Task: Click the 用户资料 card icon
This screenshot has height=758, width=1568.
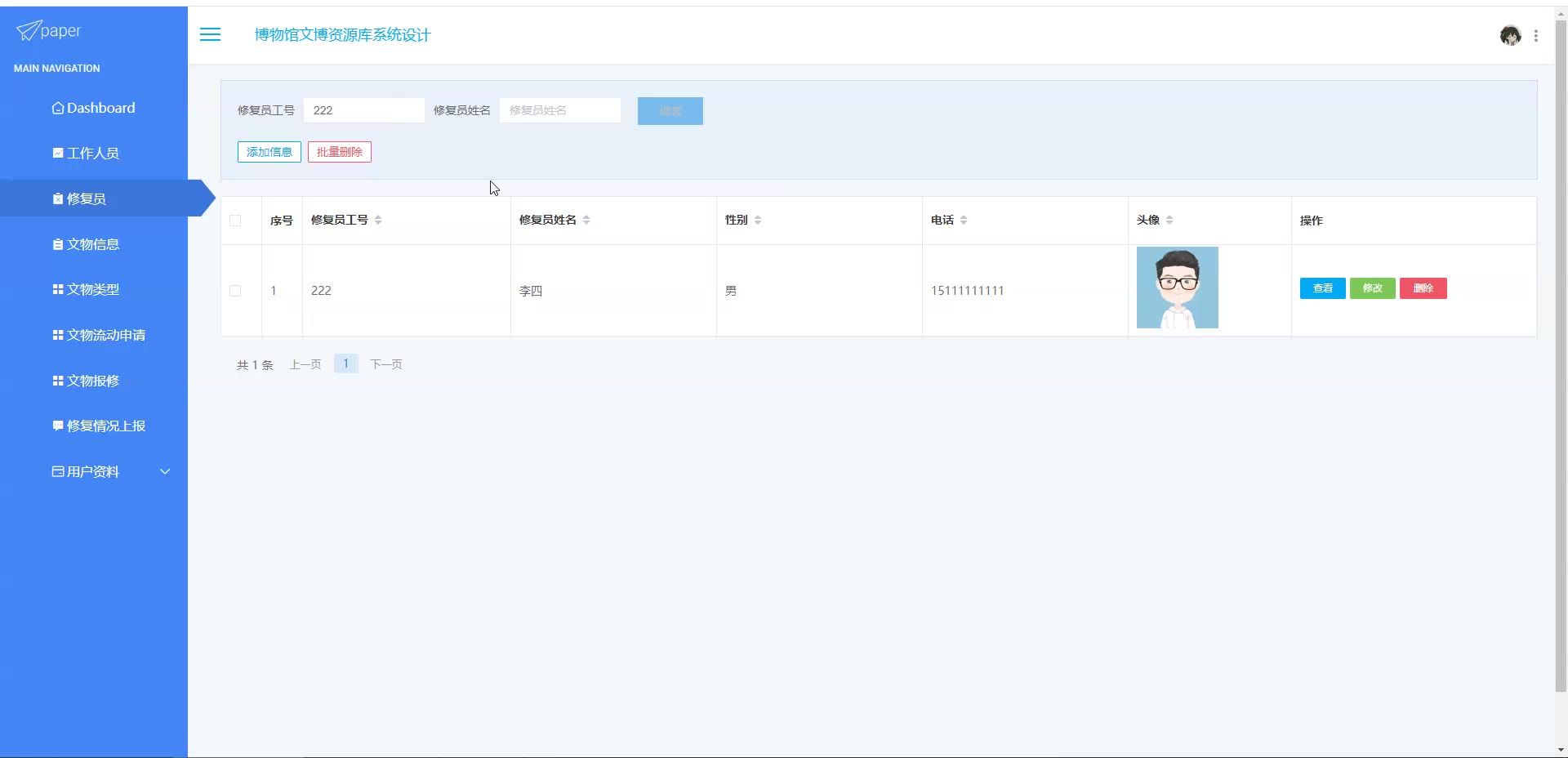Action: [x=58, y=471]
